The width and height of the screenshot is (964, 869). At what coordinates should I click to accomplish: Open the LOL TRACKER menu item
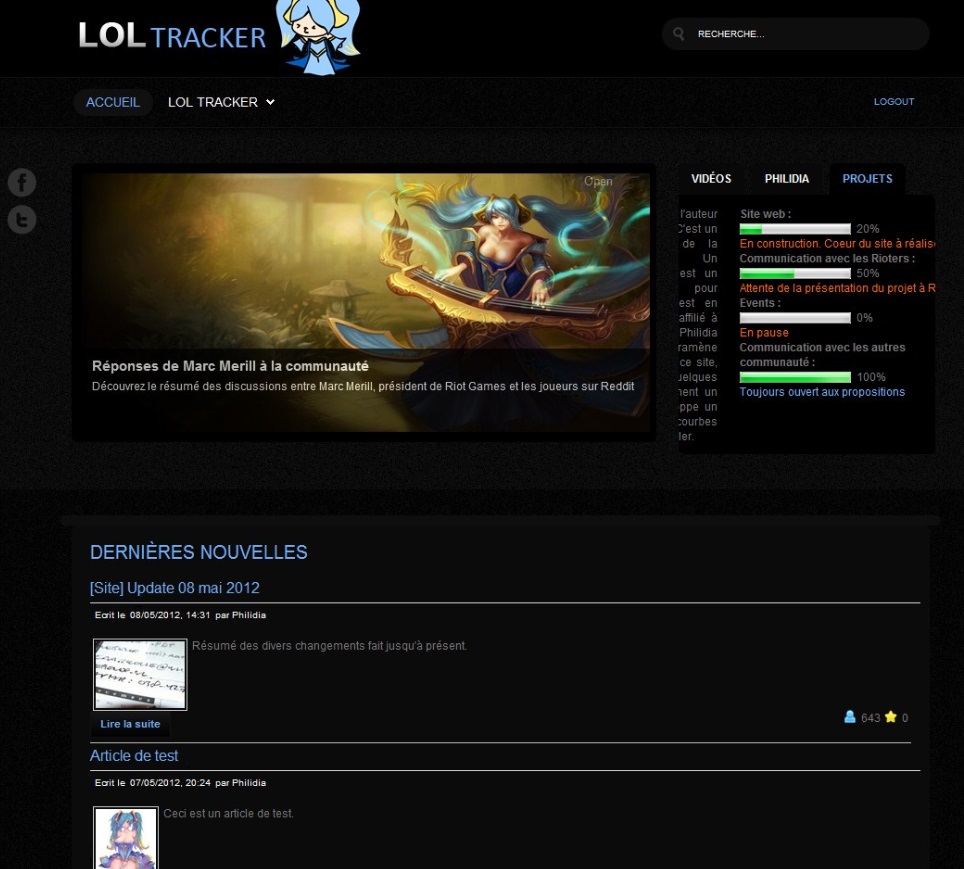click(x=213, y=102)
